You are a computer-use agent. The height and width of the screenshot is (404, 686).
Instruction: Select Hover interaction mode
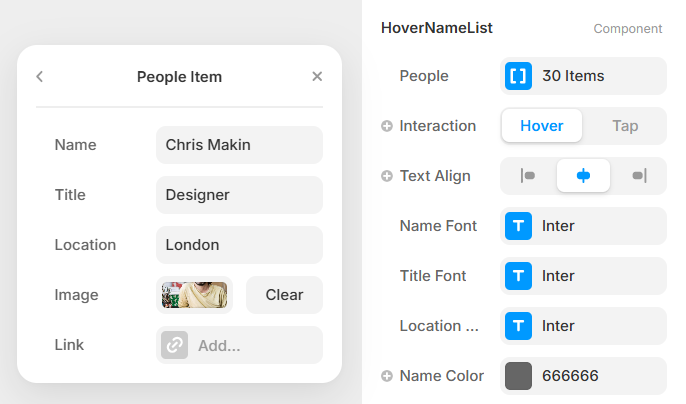(542, 126)
